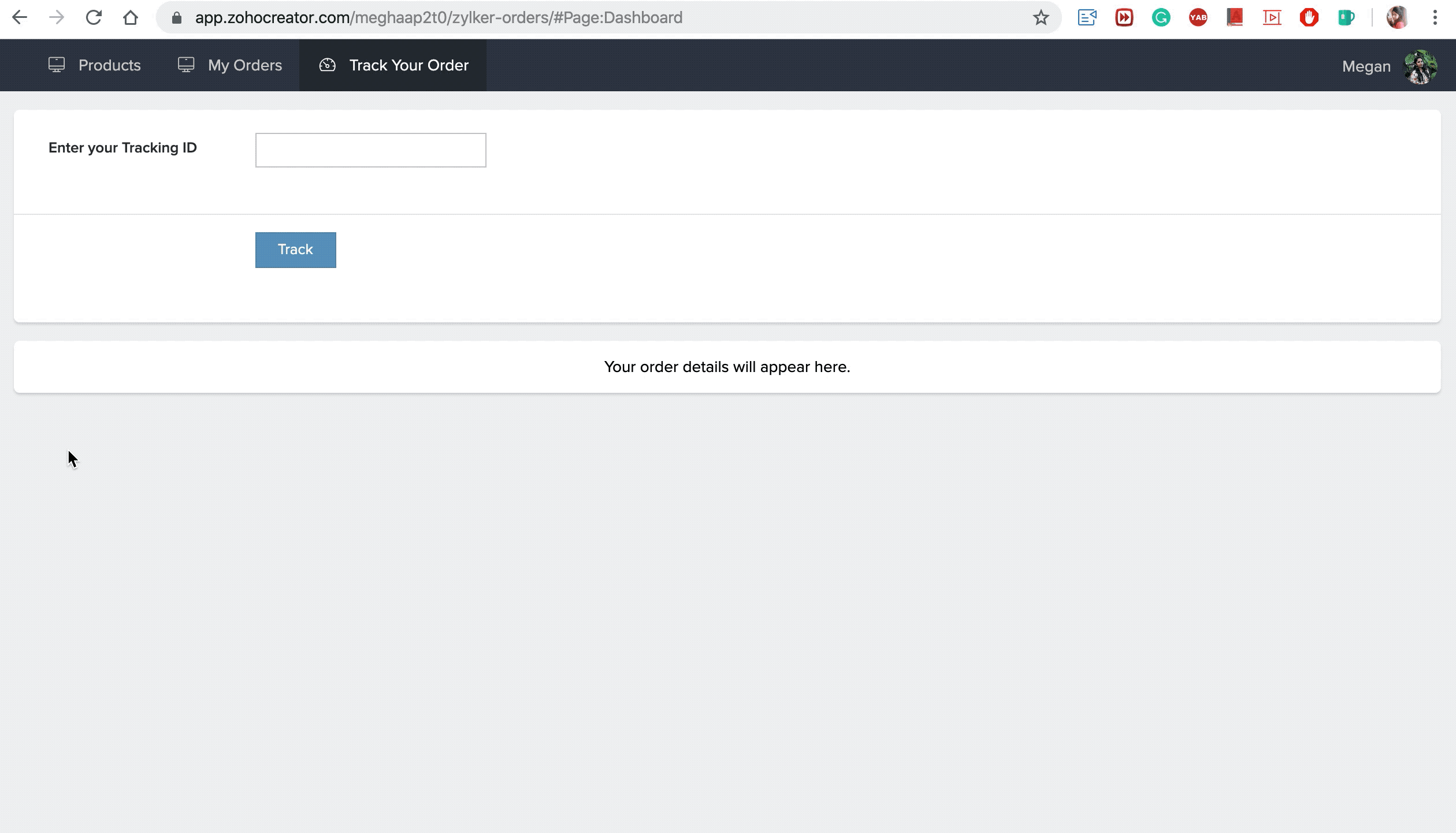Open Chrome three-dot menu
1456x833 pixels.
[x=1435, y=17]
